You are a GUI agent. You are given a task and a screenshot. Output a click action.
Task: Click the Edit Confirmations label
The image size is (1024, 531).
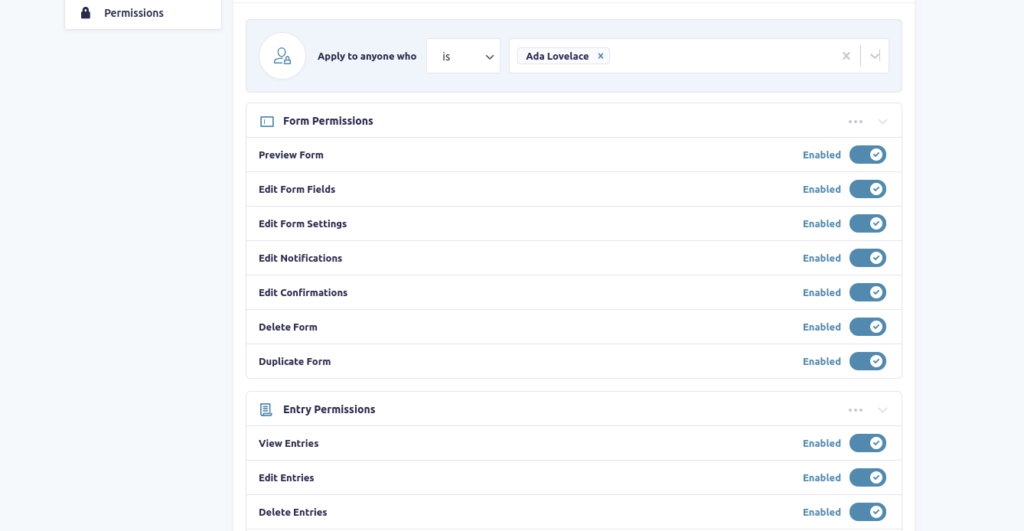point(303,293)
